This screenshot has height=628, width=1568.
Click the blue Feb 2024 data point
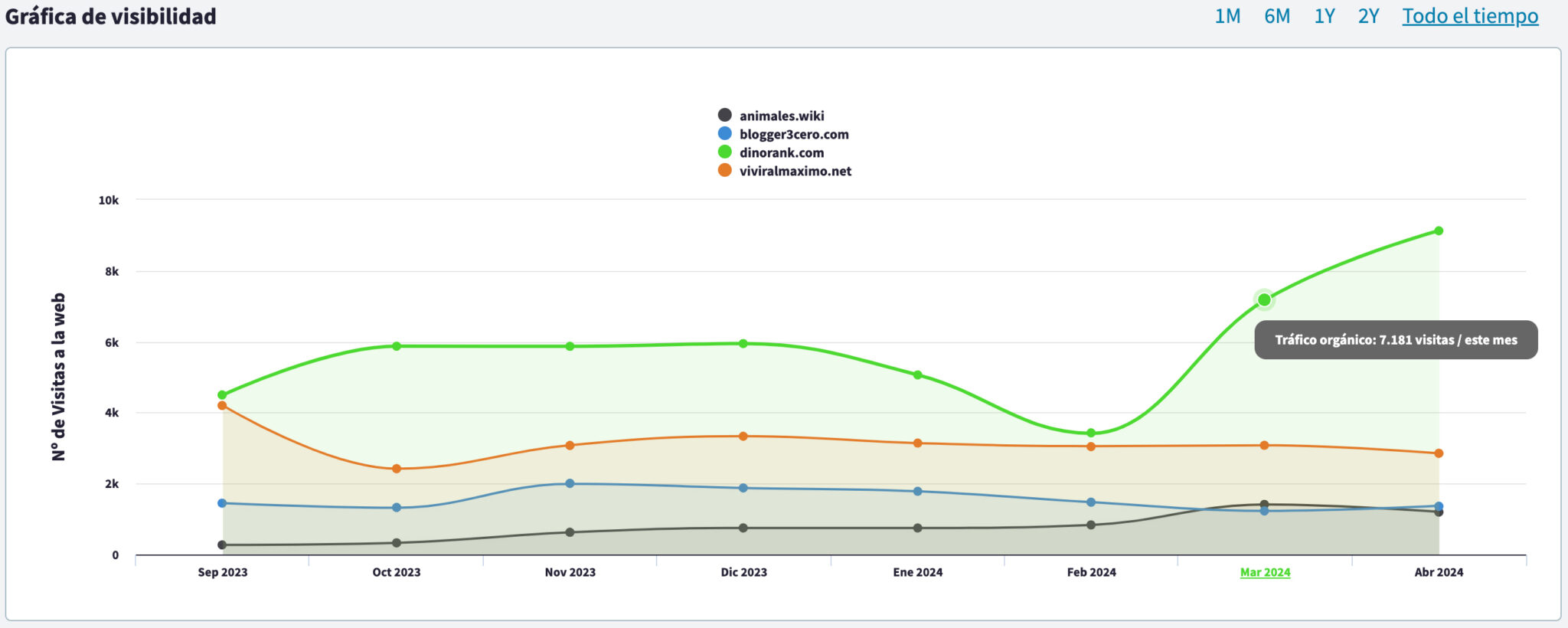(x=1091, y=502)
